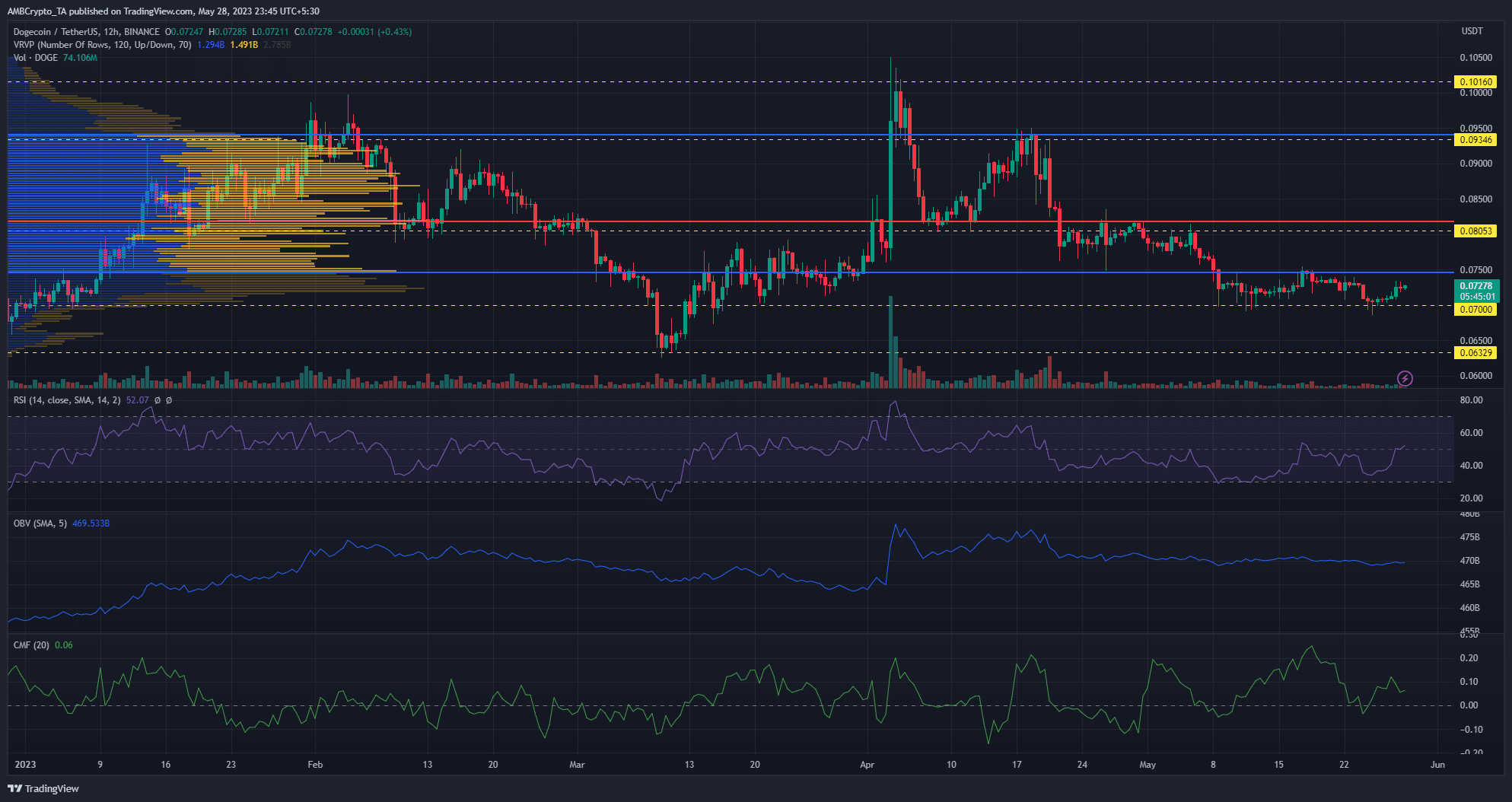Click the RSI legend empty-value symbols
Screen dimensions: 1512x802
(163, 400)
